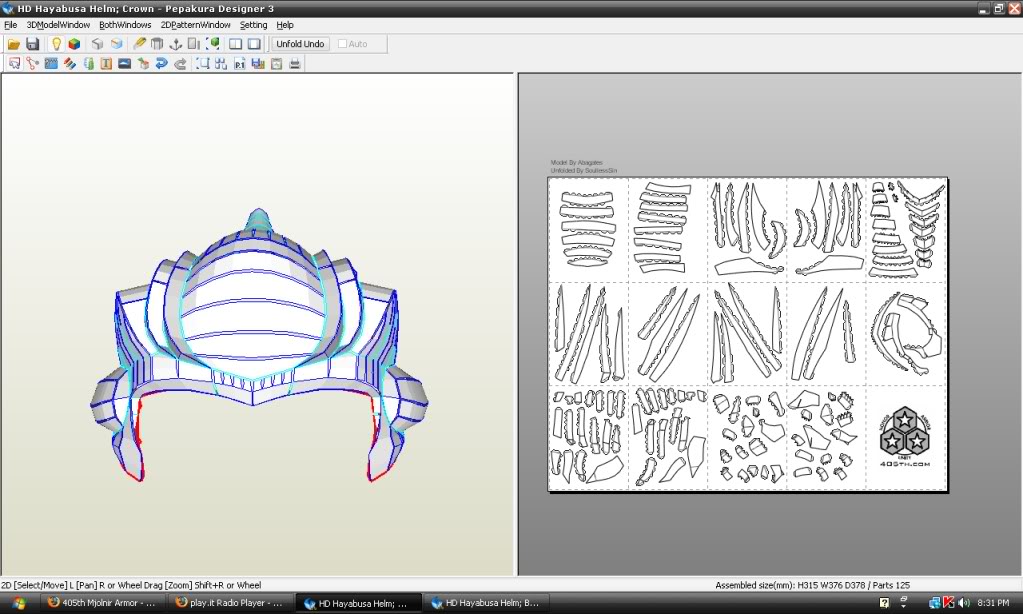Open the File menu

(x=10, y=25)
